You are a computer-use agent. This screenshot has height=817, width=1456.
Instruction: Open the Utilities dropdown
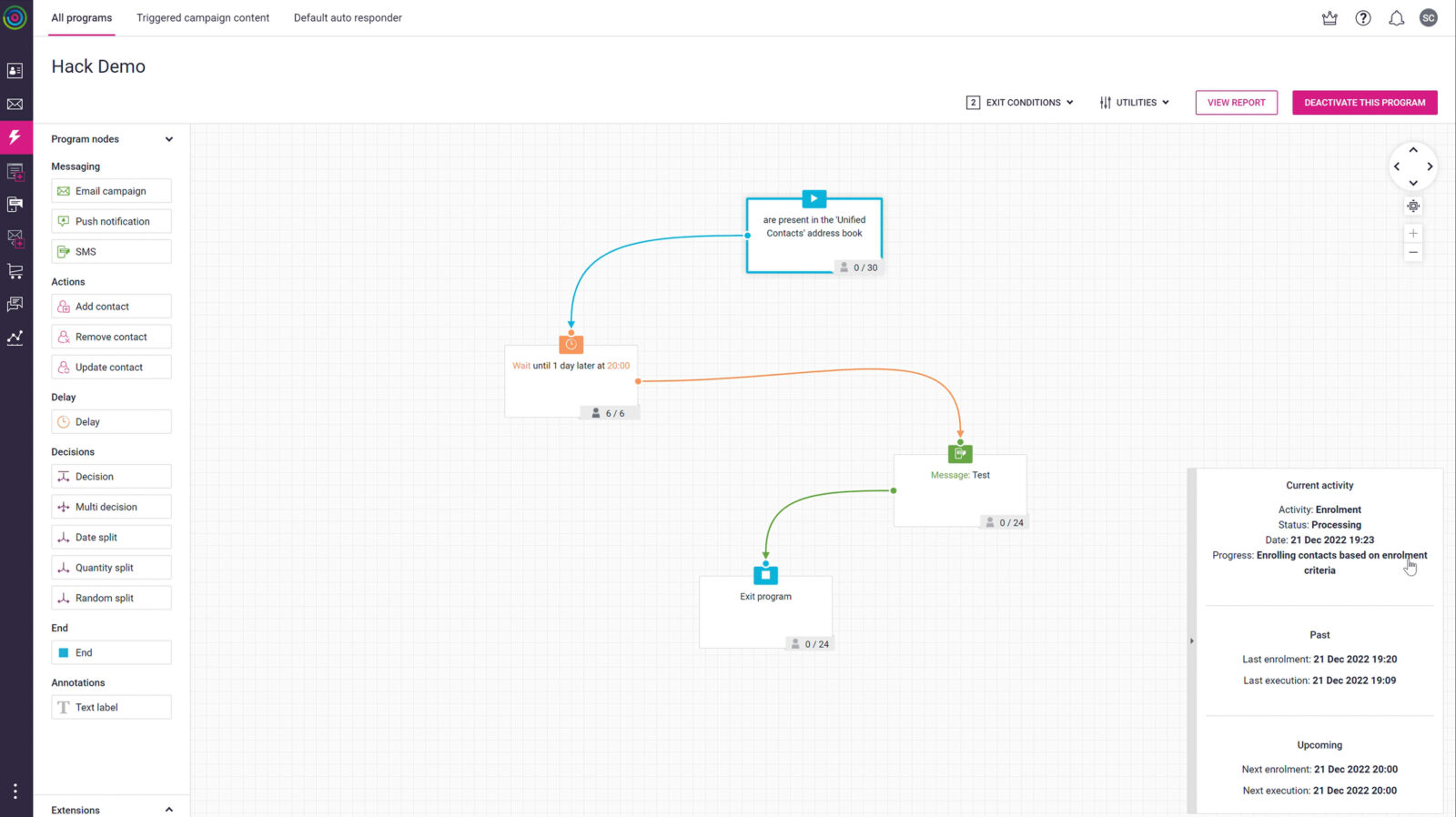point(1135,103)
